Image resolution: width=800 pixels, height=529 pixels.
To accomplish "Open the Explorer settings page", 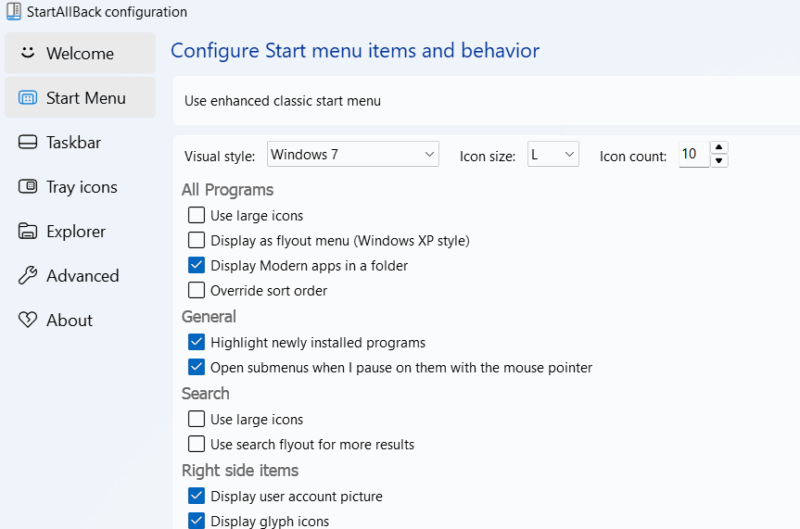I will [x=80, y=231].
